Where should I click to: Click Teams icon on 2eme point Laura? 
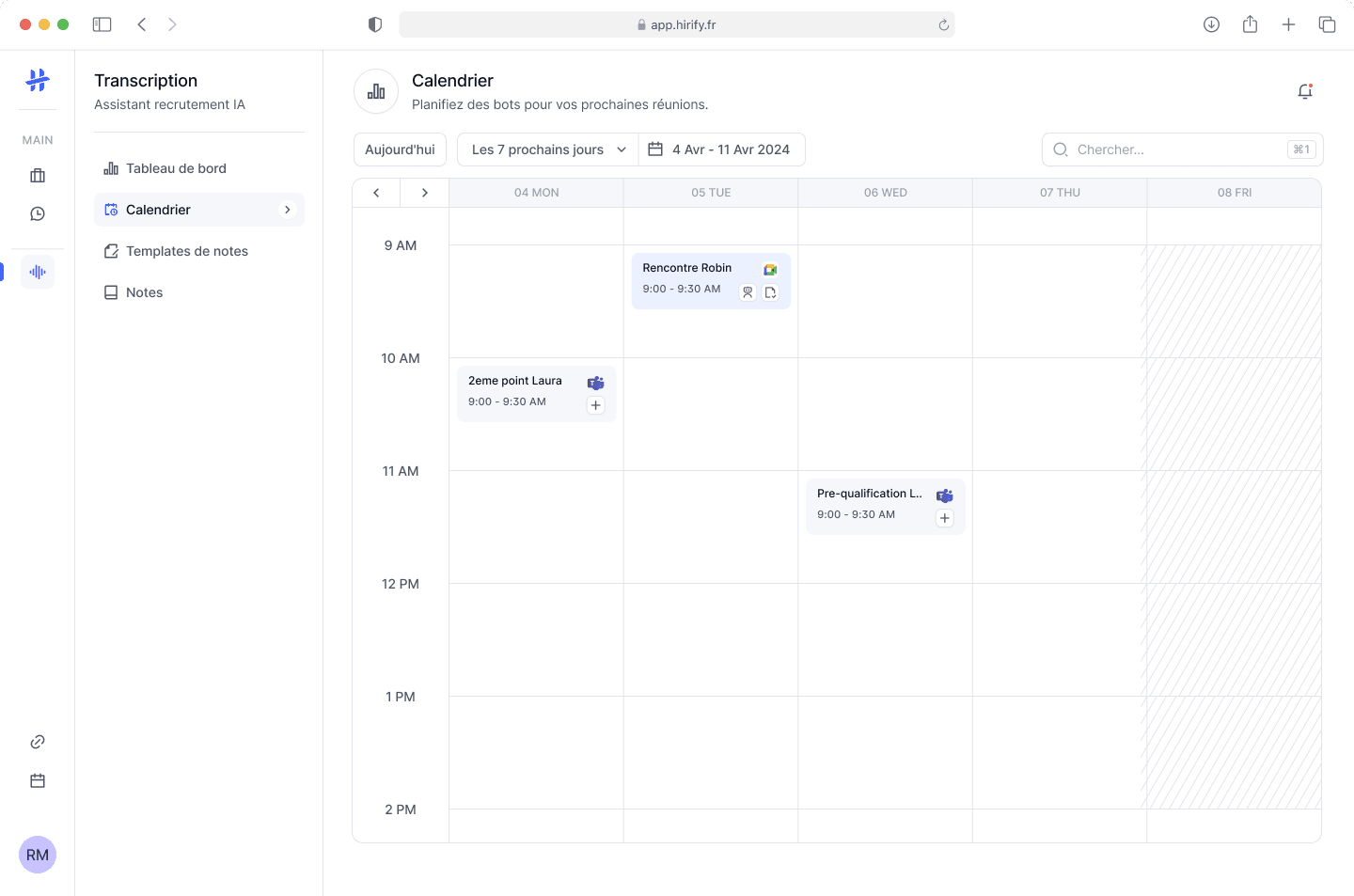click(595, 383)
